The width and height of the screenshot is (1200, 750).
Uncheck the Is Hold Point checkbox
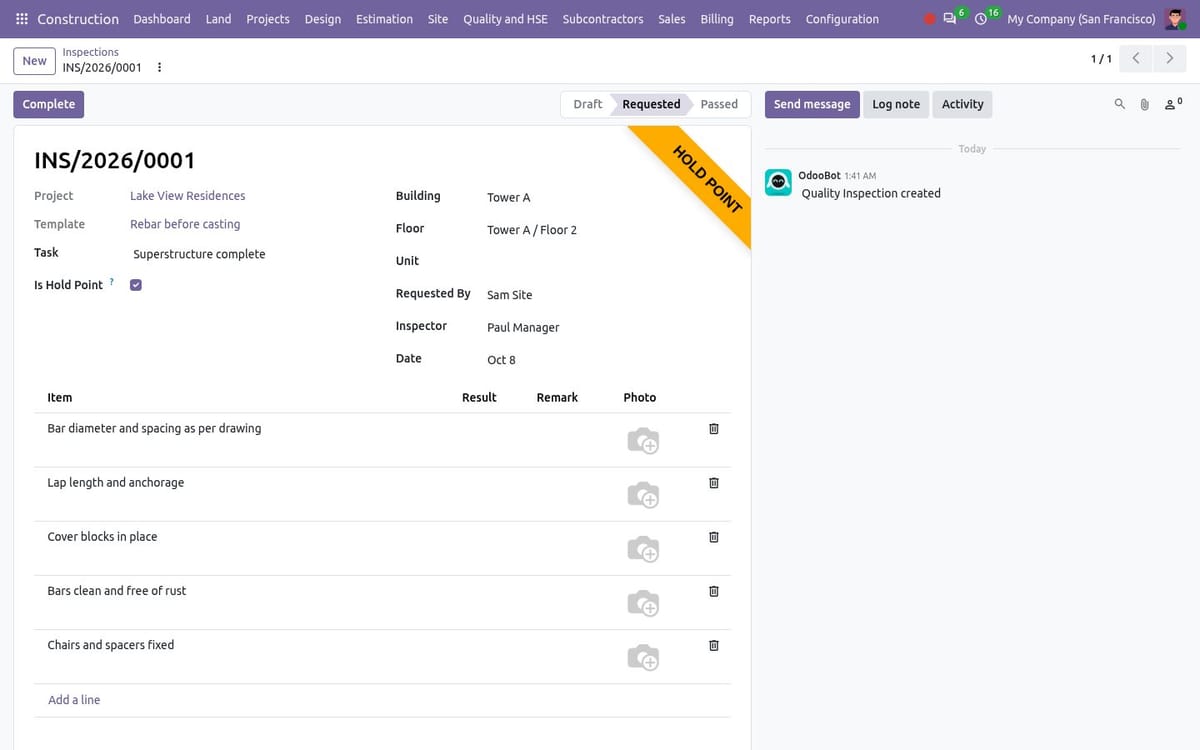[136, 285]
